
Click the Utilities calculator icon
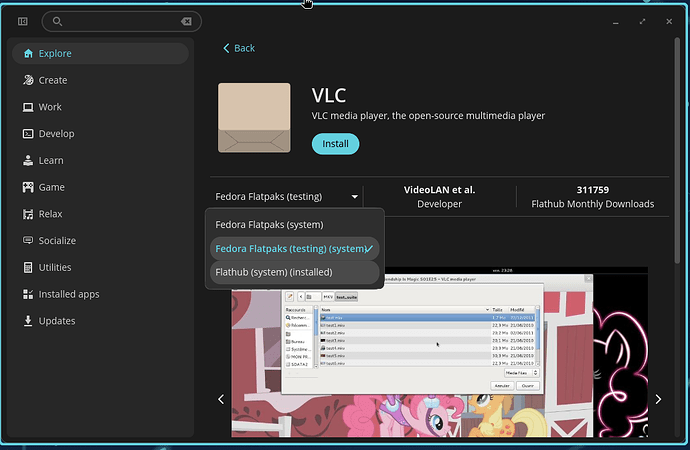coord(28,267)
